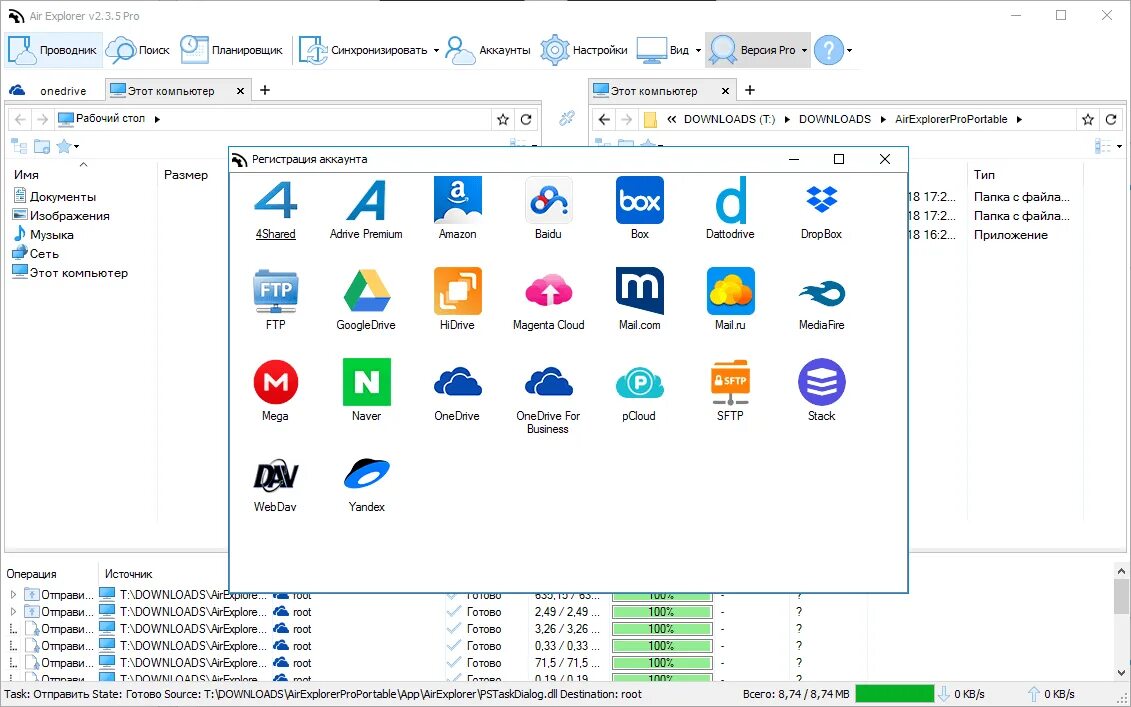The width and height of the screenshot is (1131, 707).
Task: Open the Музыка folder
Action: [x=43, y=234]
